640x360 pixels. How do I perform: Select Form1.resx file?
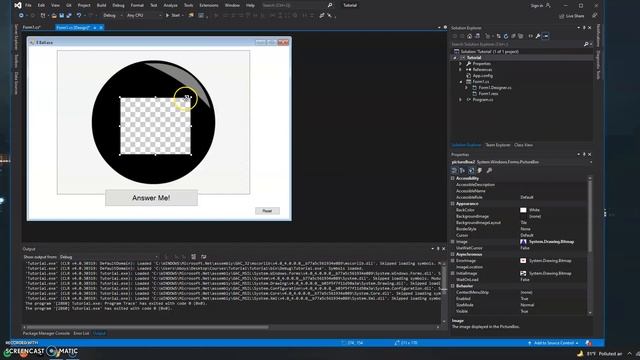pos(488,93)
